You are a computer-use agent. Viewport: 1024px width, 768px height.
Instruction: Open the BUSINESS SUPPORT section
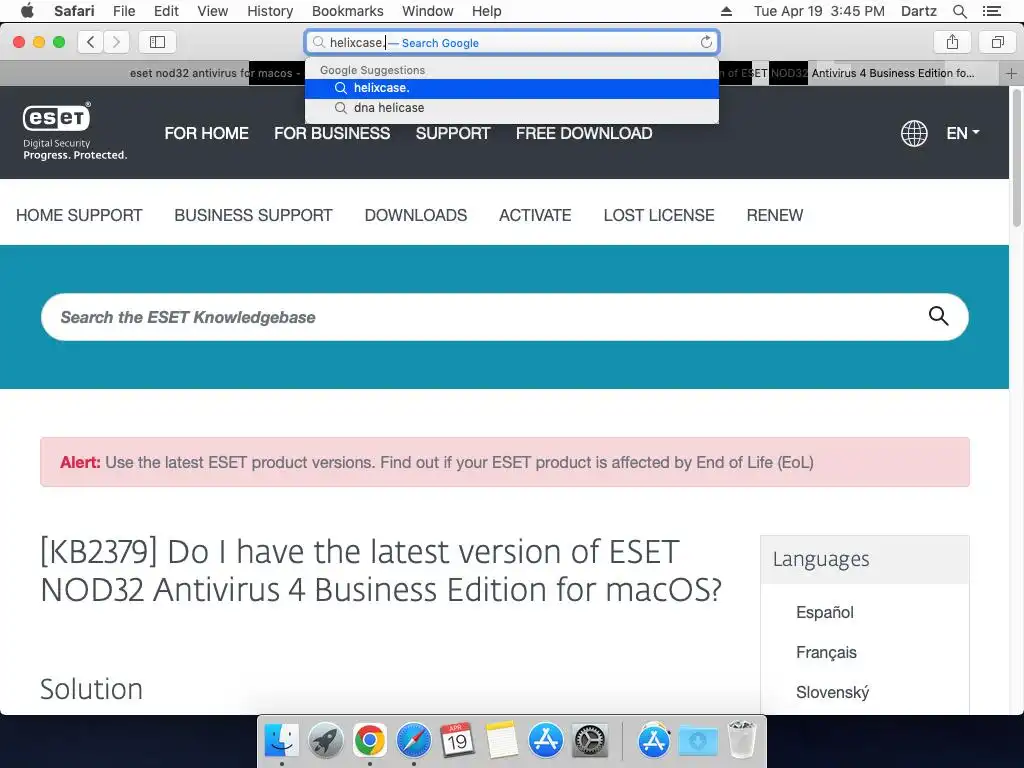tap(253, 215)
